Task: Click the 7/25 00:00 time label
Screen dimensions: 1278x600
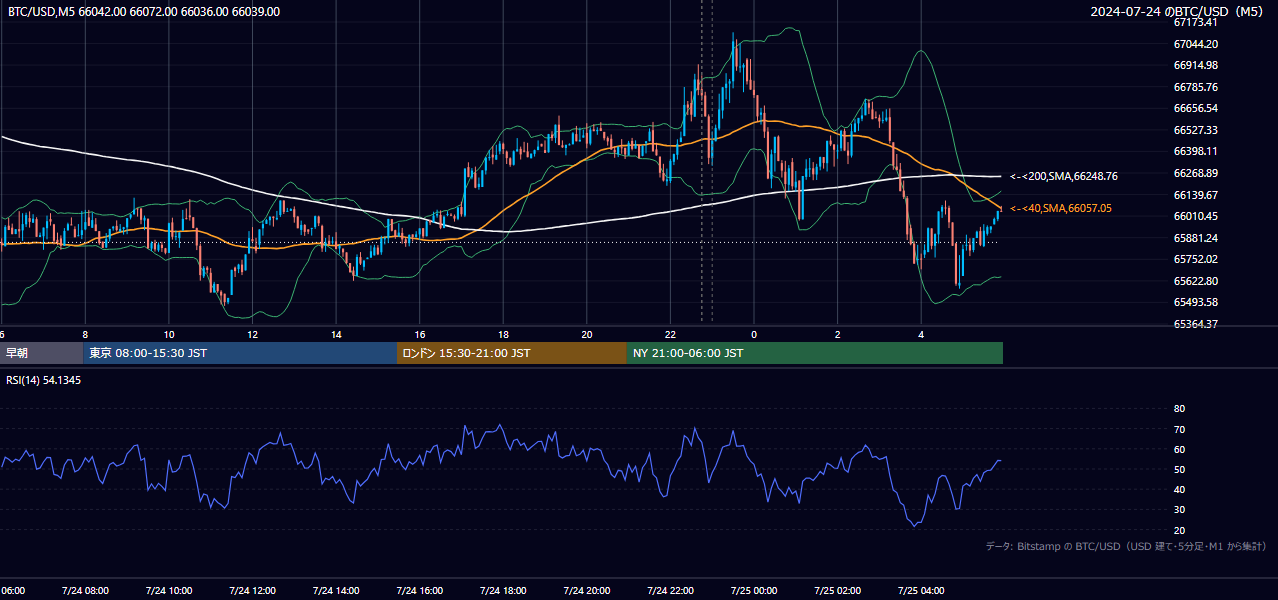Action: pyautogui.click(x=754, y=591)
